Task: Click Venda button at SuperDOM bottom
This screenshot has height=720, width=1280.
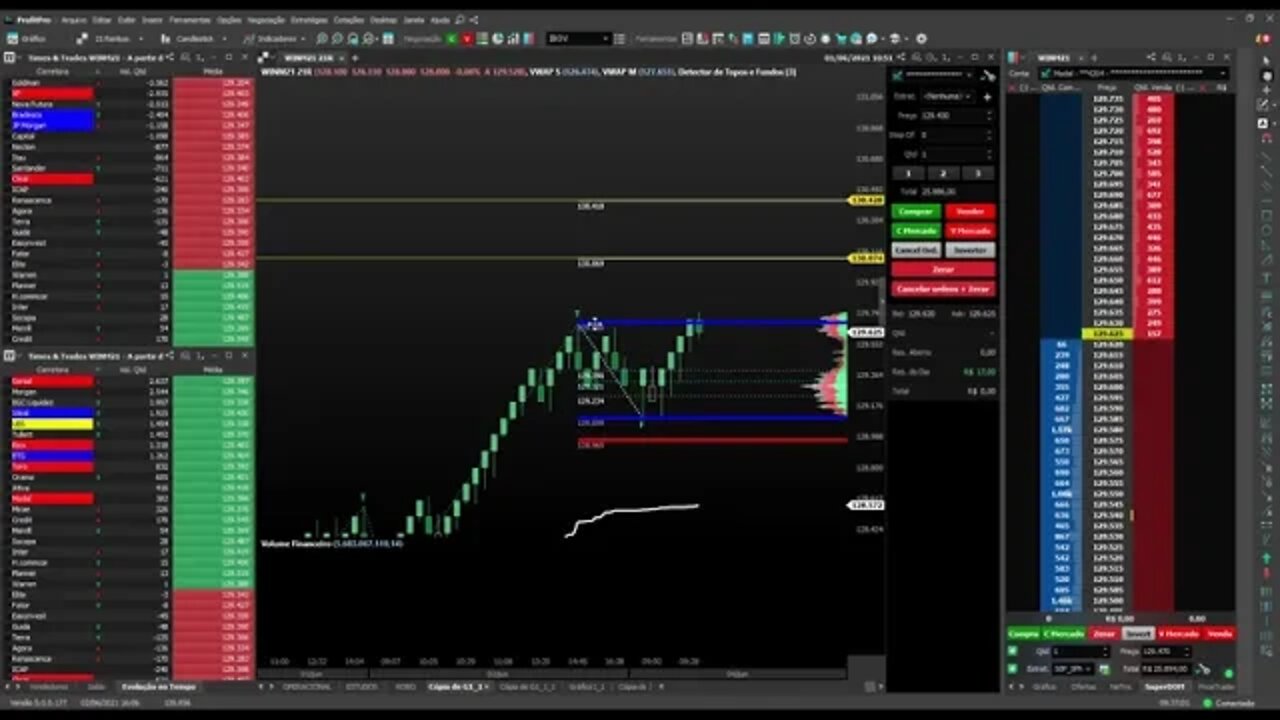Action: [1219, 634]
